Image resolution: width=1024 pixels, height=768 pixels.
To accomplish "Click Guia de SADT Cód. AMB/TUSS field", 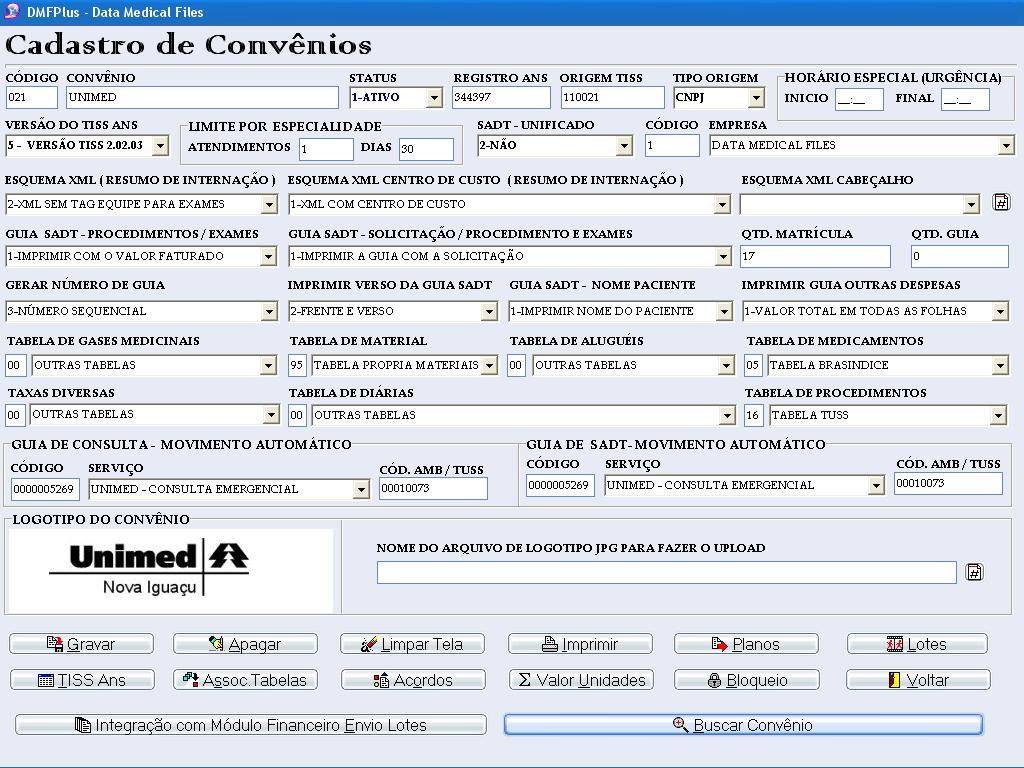I will tap(948, 483).
